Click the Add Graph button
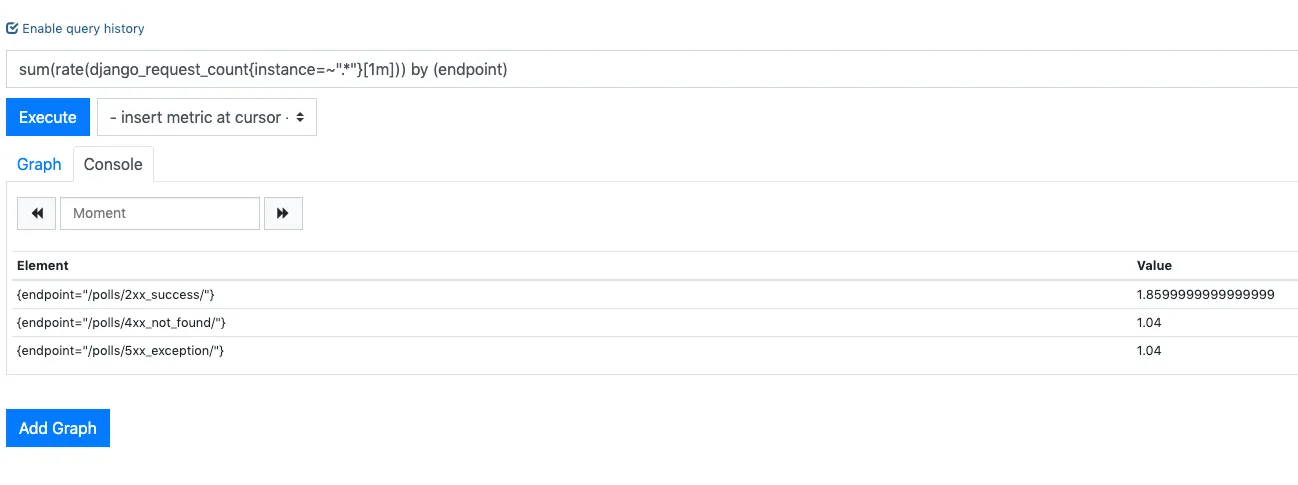The height and width of the screenshot is (485, 1298). (58, 428)
